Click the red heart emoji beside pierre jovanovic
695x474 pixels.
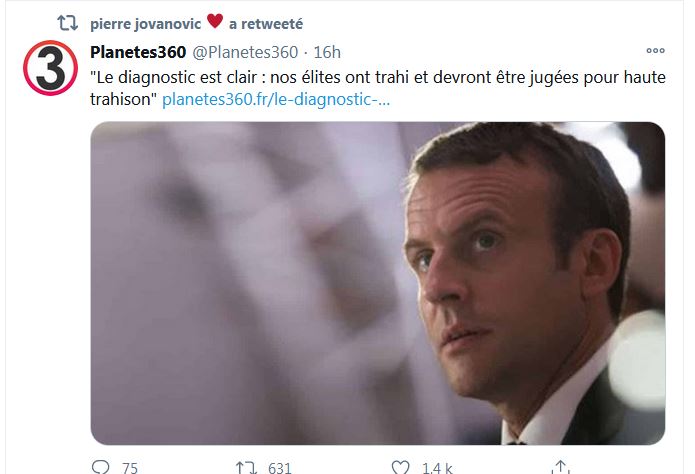214,21
